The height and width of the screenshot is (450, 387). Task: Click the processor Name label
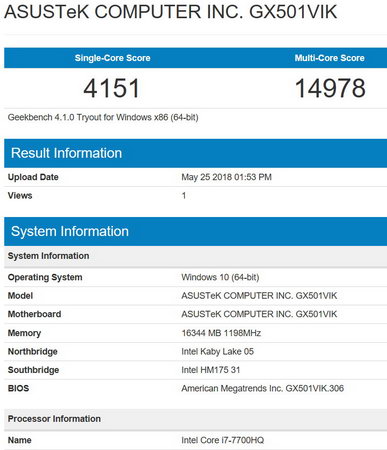pos(20,440)
